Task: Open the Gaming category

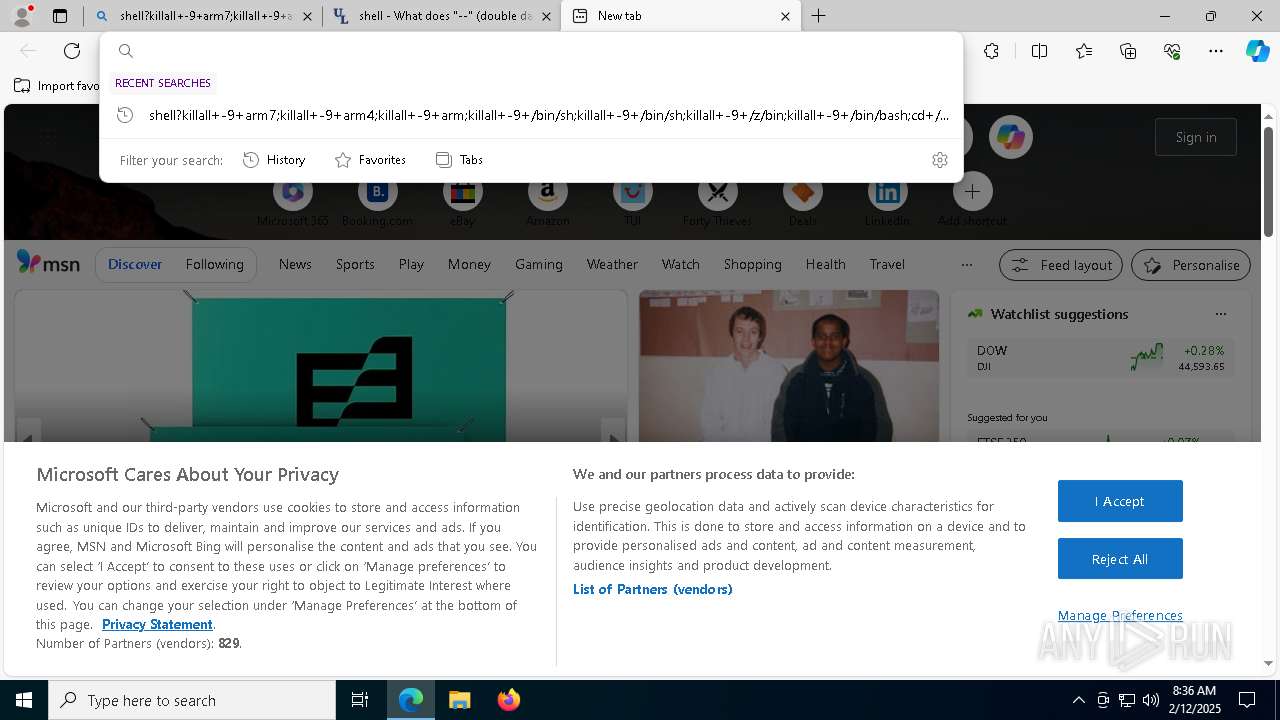Action: [539, 264]
